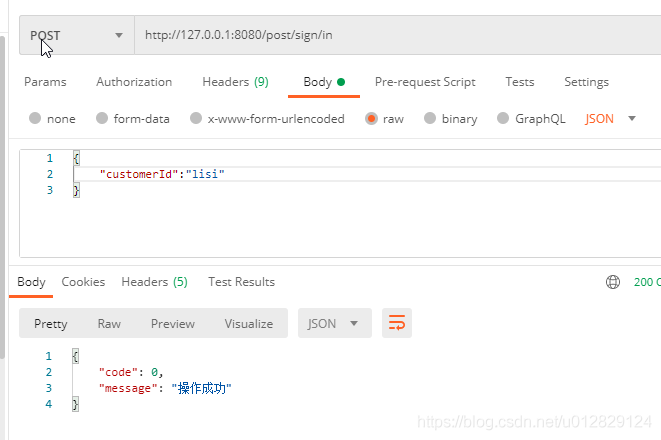Open the Pre-request Script tab
Viewport: 661px width, 440px height.
(x=425, y=82)
